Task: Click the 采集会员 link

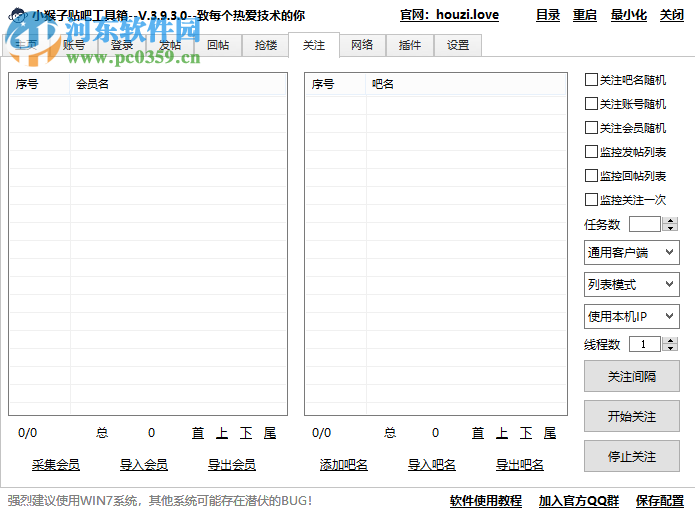Action: point(56,464)
